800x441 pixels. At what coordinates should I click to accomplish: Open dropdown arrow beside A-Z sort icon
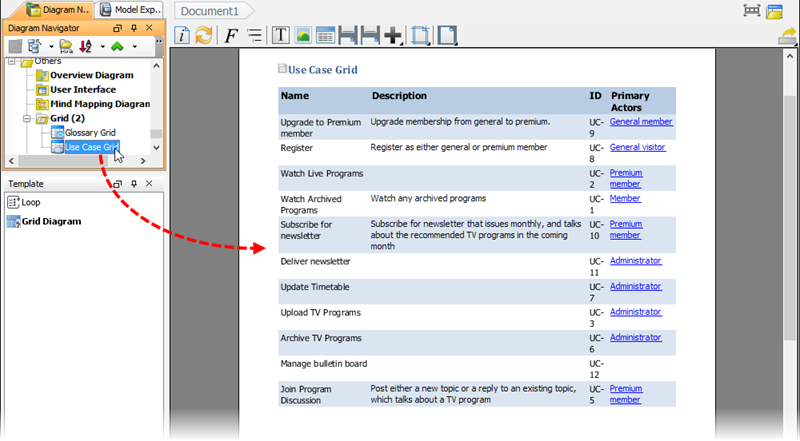coord(102,47)
